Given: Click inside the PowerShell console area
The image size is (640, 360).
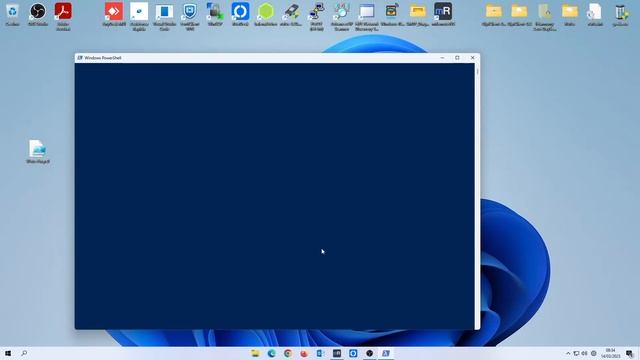Looking at the screenshot, I should pos(275,196).
